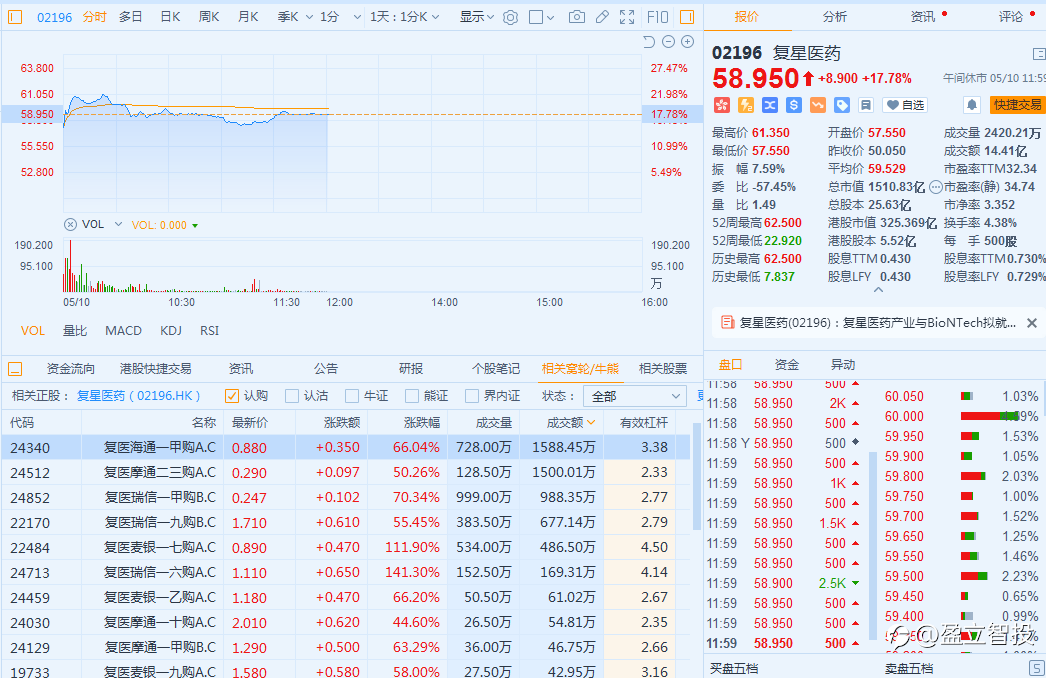Select the RSI indicator button

pos(209,330)
